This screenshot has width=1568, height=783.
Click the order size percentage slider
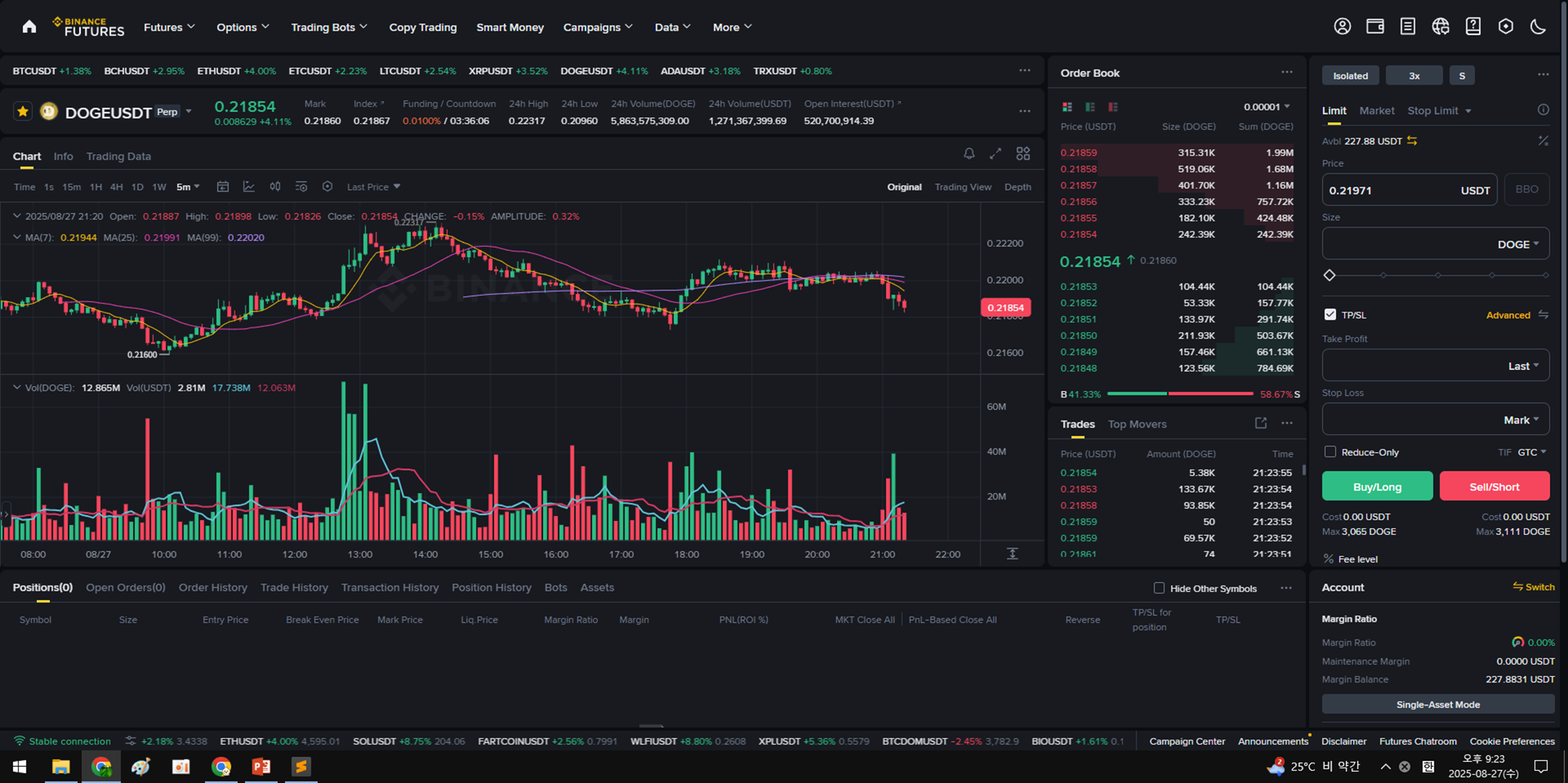point(1437,276)
